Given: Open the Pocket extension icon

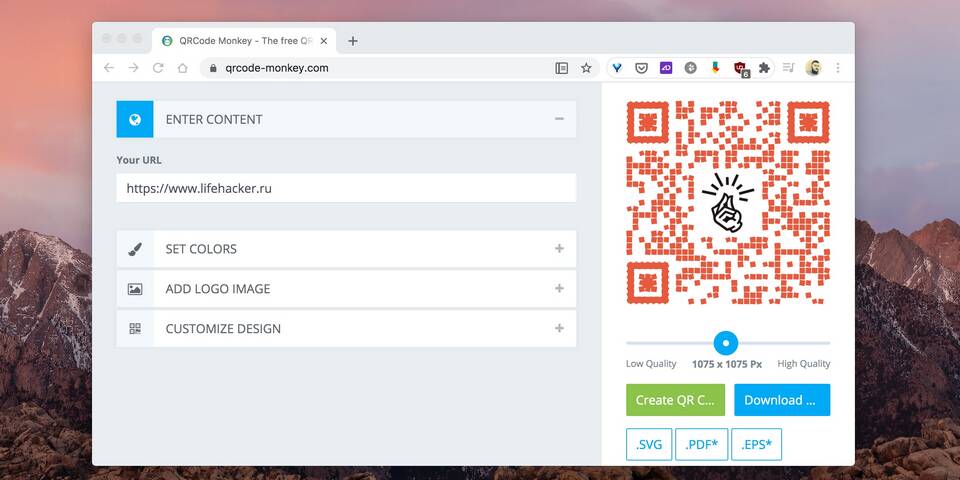Looking at the screenshot, I should pos(641,68).
